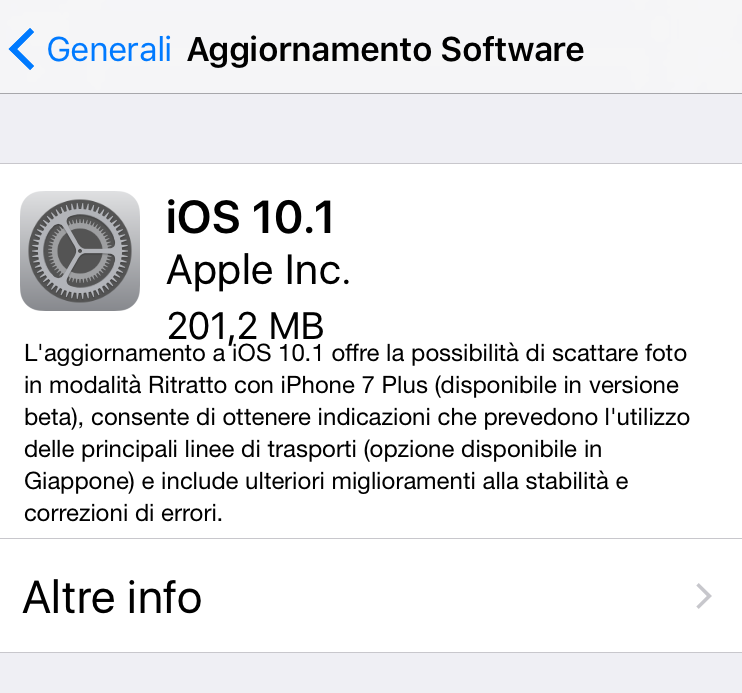Tap the iPhone 7 Plus mention in the description

pyautogui.click(x=354, y=385)
